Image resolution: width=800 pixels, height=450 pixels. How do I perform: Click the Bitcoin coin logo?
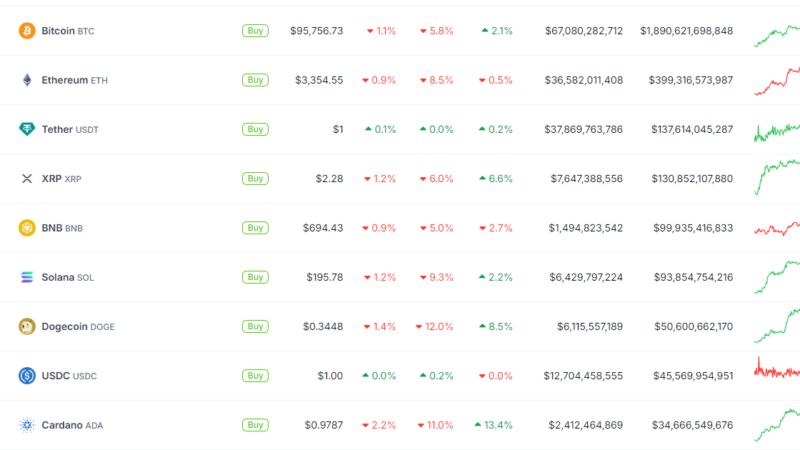tap(27, 31)
